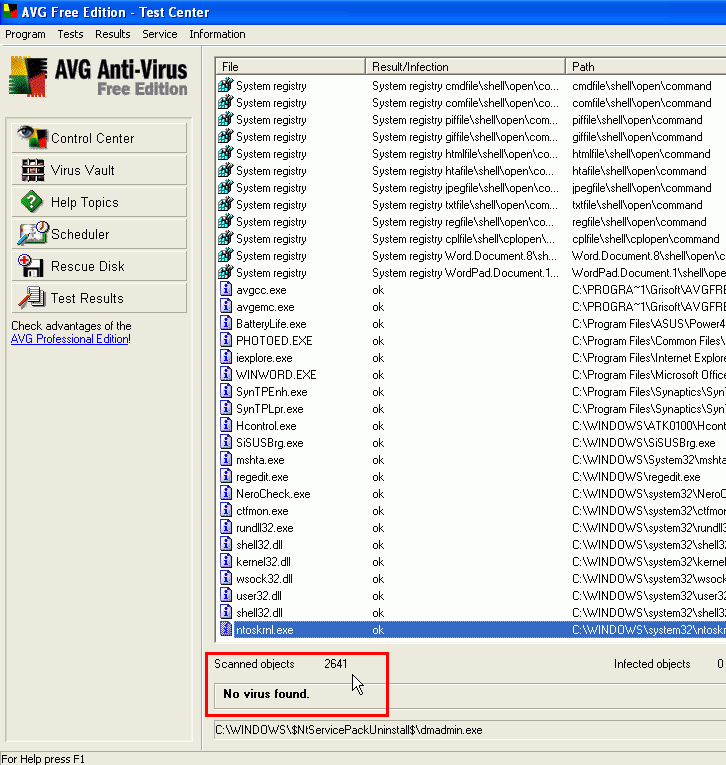This screenshot has height=765, width=726.
Task: Click path htmlfile\shell\open\command
Action: tap(641, 154)
